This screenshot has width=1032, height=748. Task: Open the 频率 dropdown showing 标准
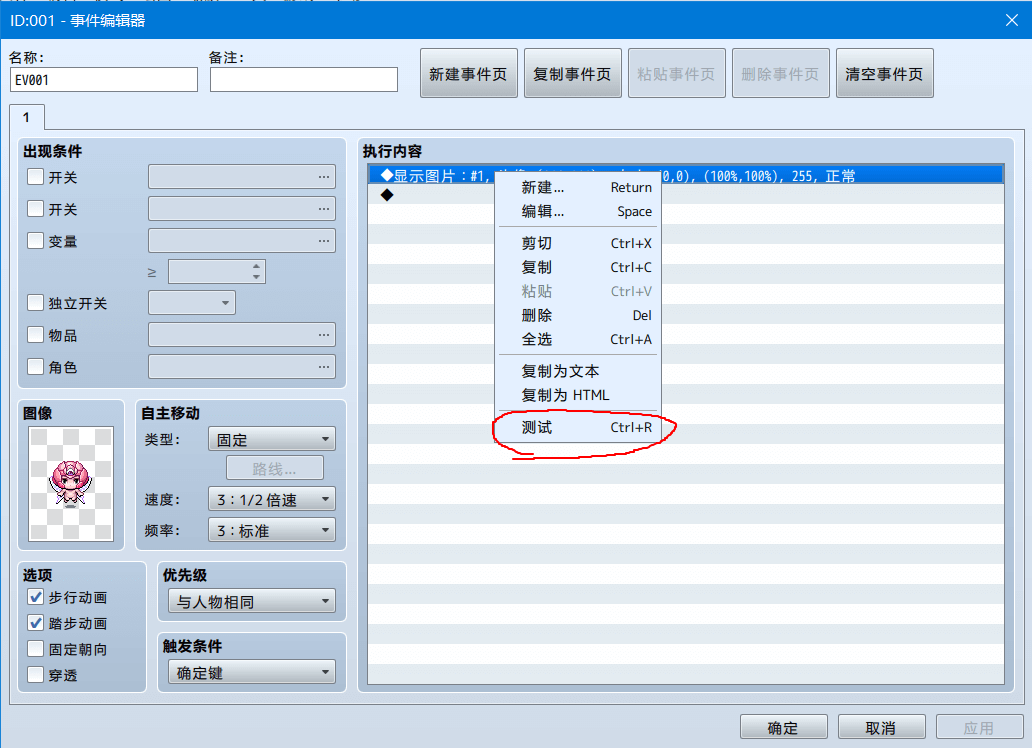(x=272, y=530)
